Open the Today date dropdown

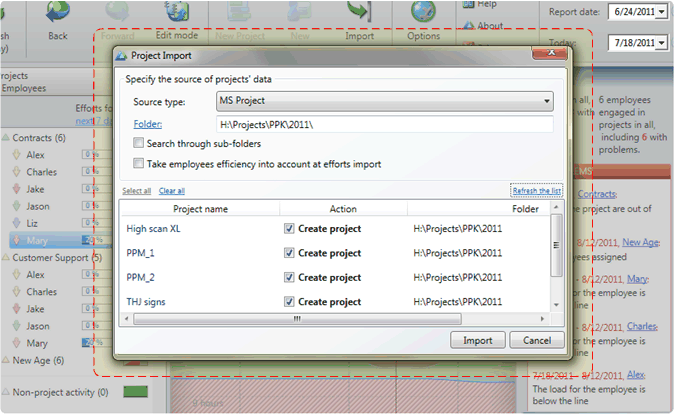pos(662,43)
